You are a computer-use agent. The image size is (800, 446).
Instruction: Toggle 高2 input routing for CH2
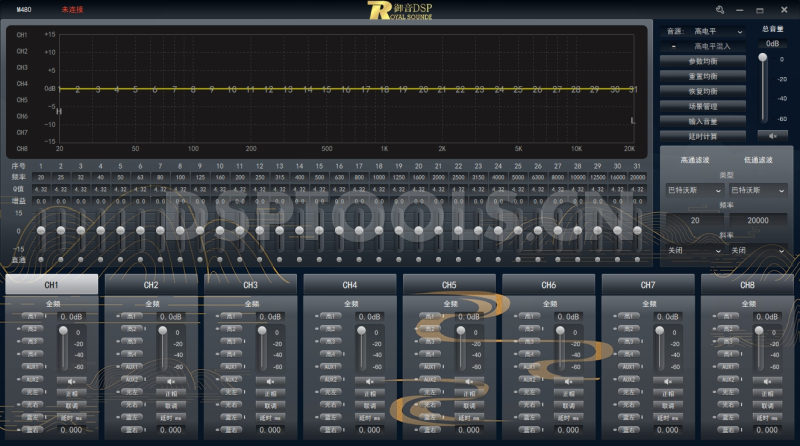coord(132,329)
